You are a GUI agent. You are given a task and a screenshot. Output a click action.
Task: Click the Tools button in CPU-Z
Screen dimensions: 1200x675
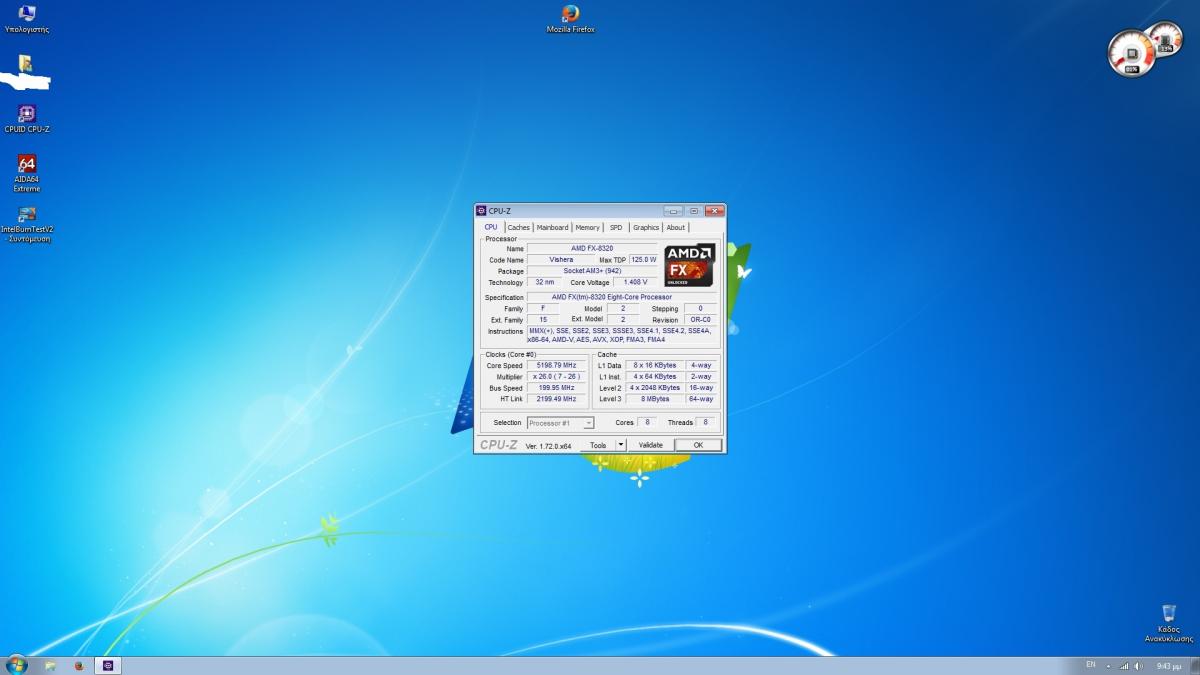point(598,445)
